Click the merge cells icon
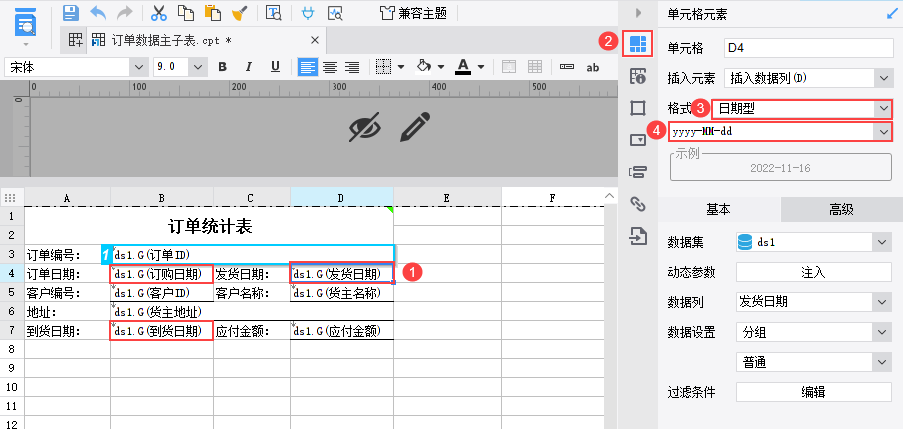The height and width of the screenshot is (429, 903). [509, 67]
